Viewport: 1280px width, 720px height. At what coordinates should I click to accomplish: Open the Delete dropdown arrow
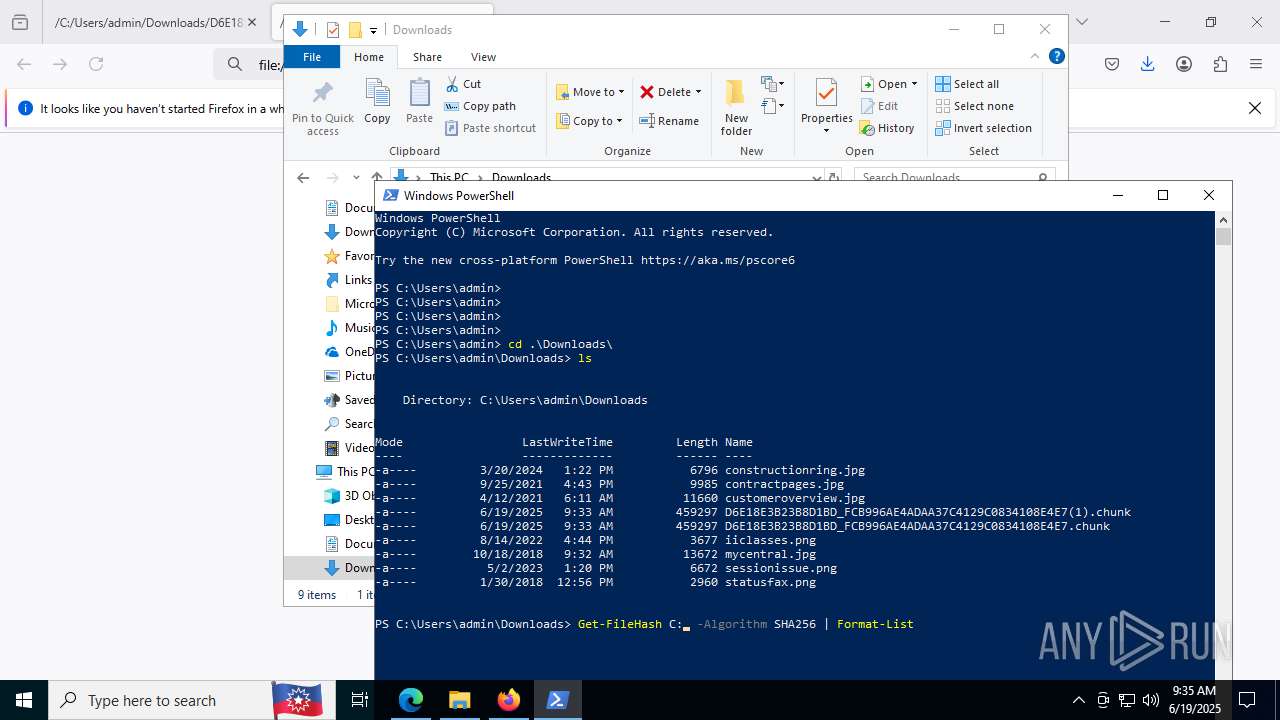coord(698,92)
